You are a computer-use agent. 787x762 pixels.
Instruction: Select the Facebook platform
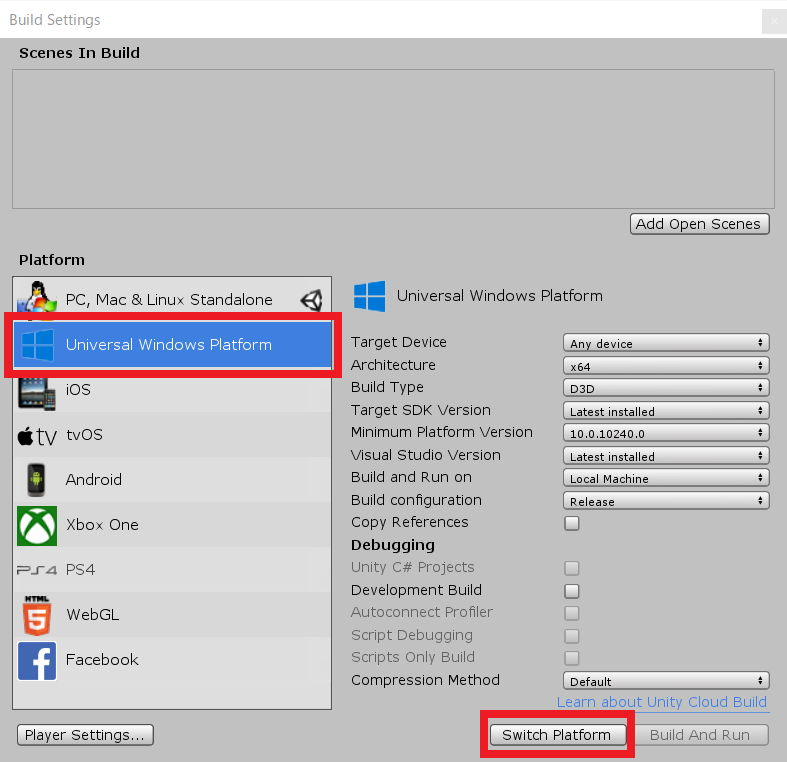(x=172, y=660)
